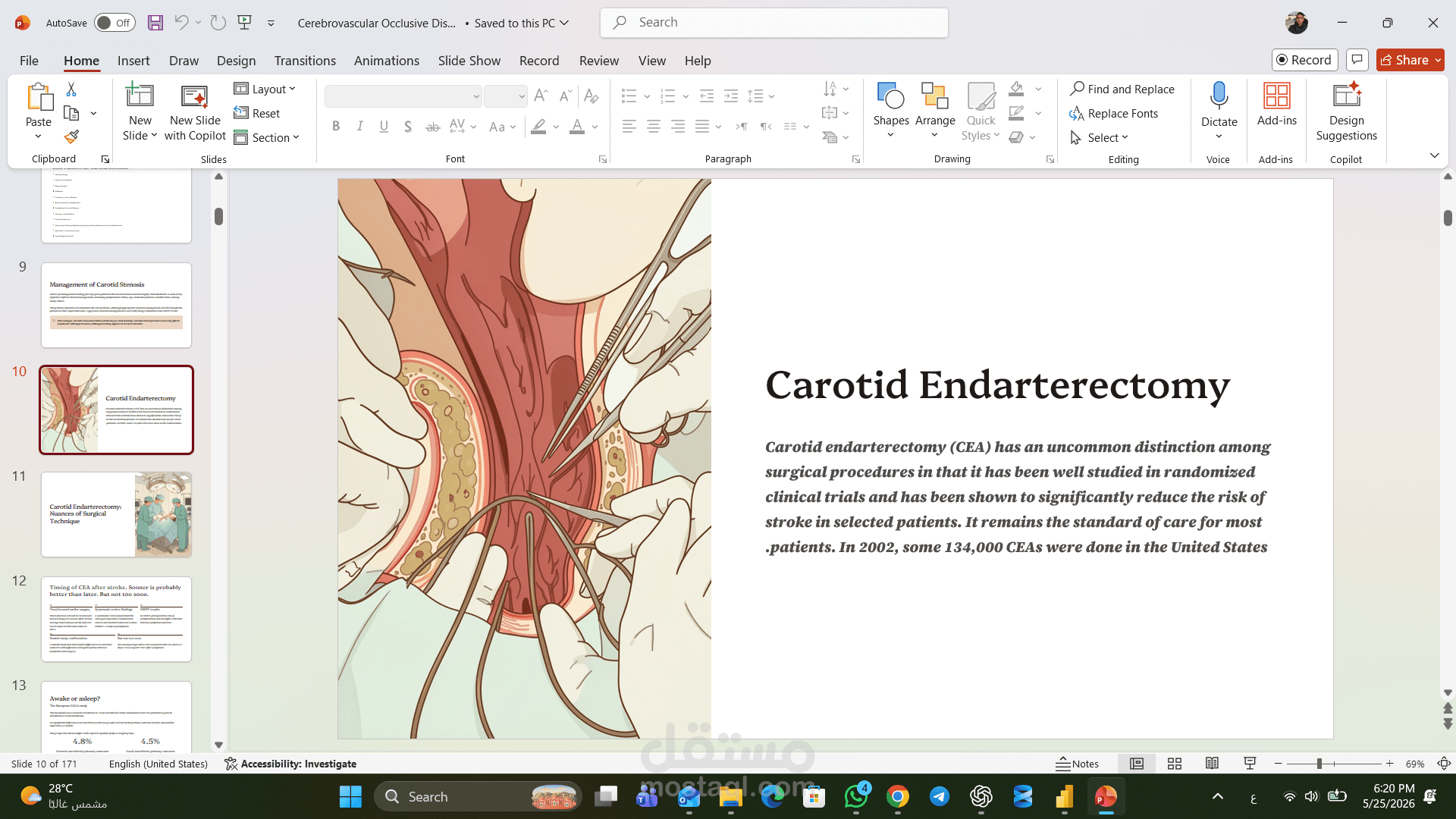Toggle Normal view button
The height and width of the screenshot is (819, 1456).
1137,764
